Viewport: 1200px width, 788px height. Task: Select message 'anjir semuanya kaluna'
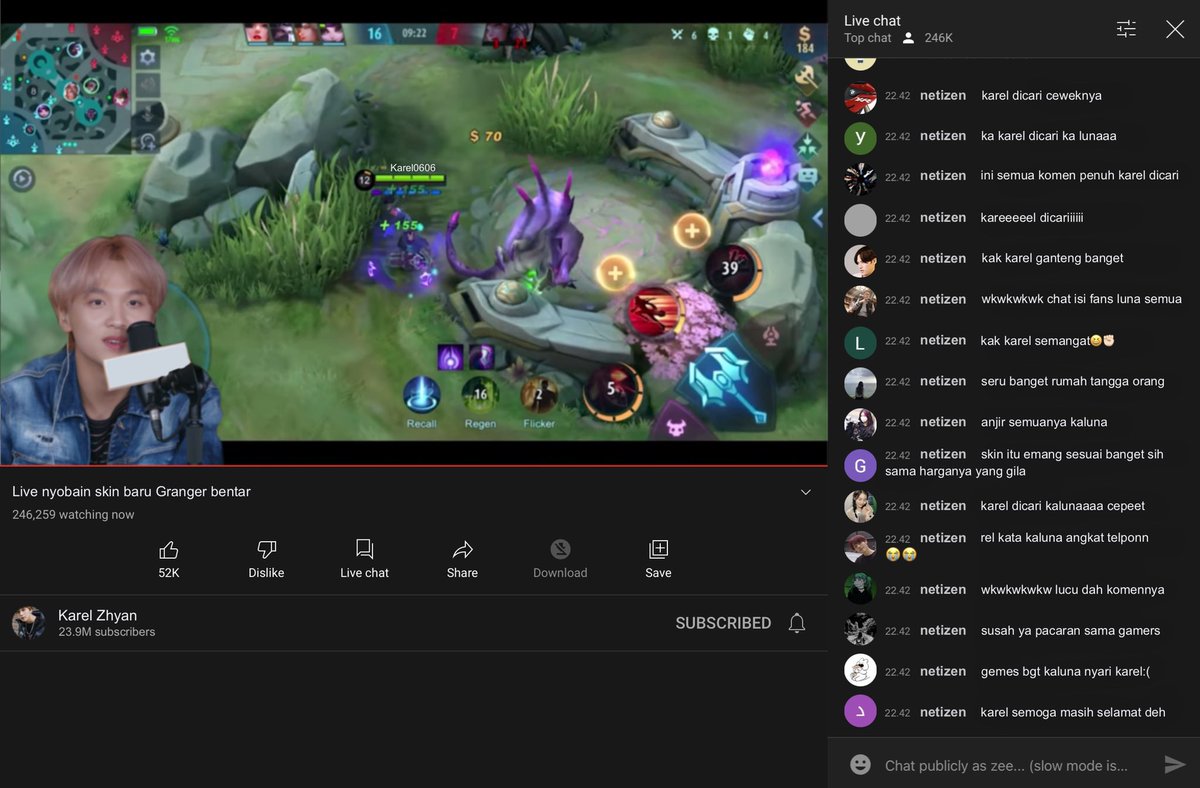(x=1044, y=422)
